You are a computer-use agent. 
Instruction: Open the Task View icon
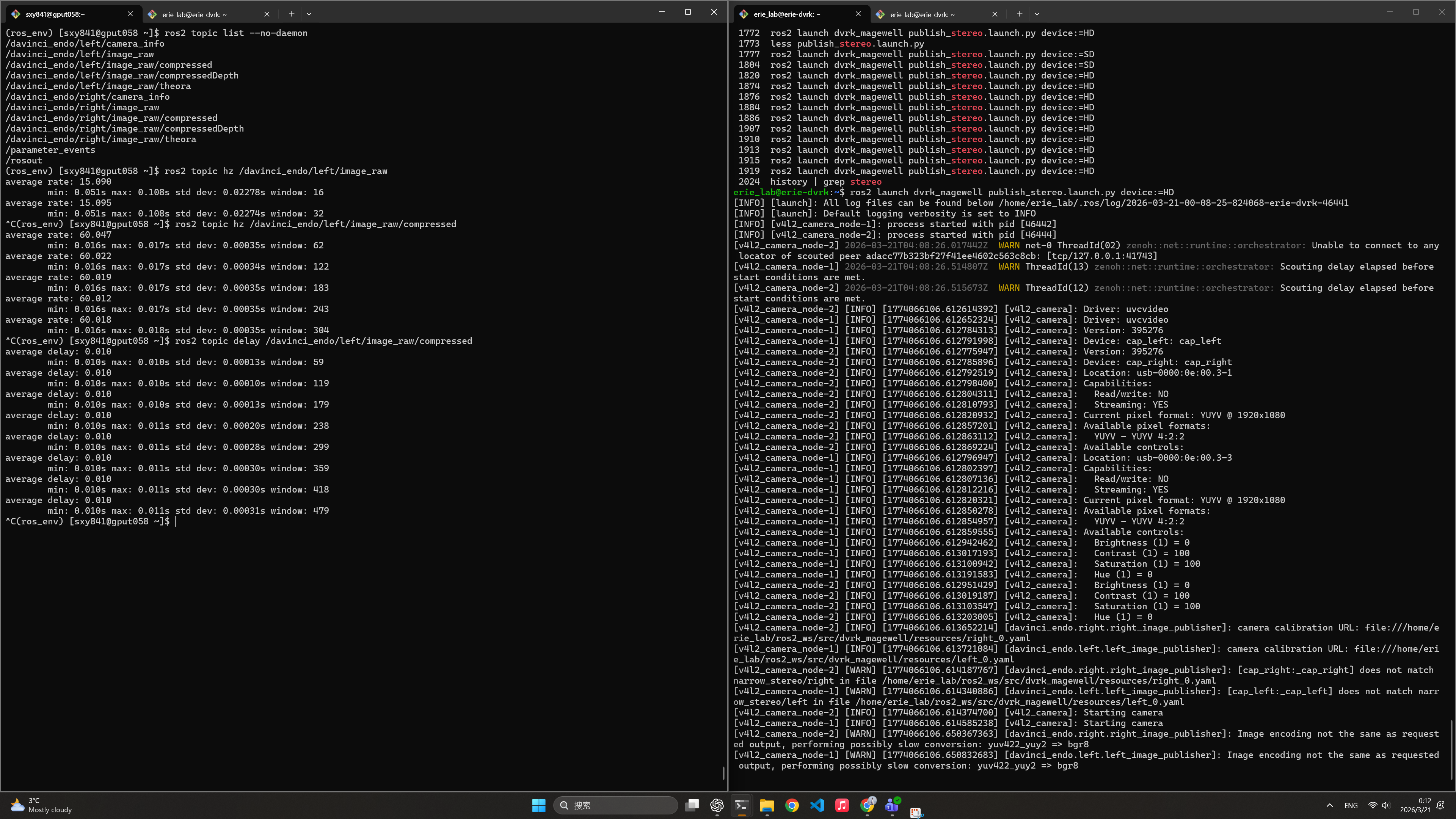tap(692, 805)
